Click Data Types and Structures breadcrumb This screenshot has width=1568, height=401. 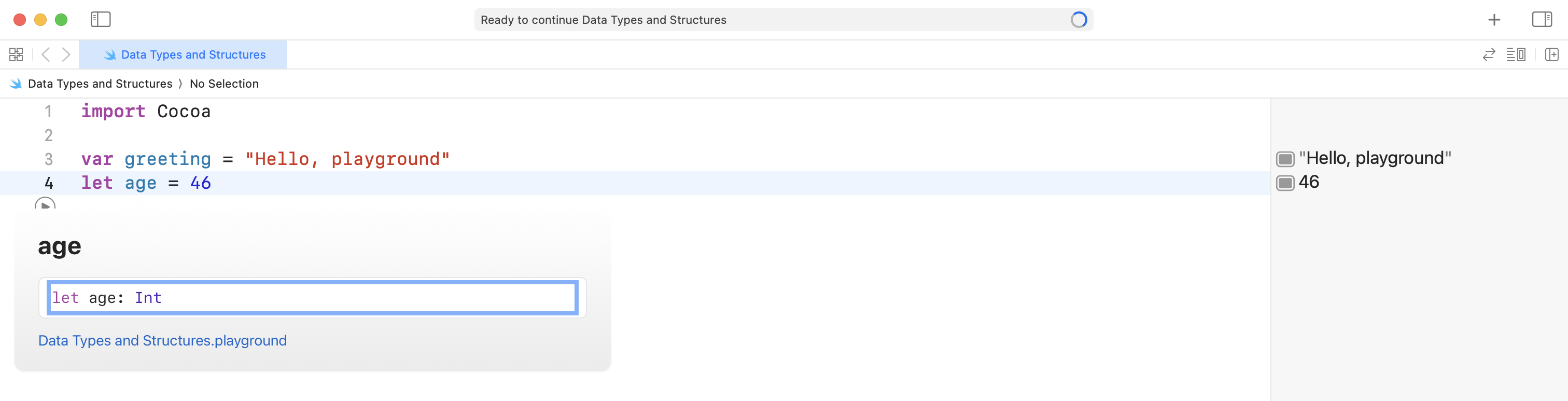tap(100, 84)
